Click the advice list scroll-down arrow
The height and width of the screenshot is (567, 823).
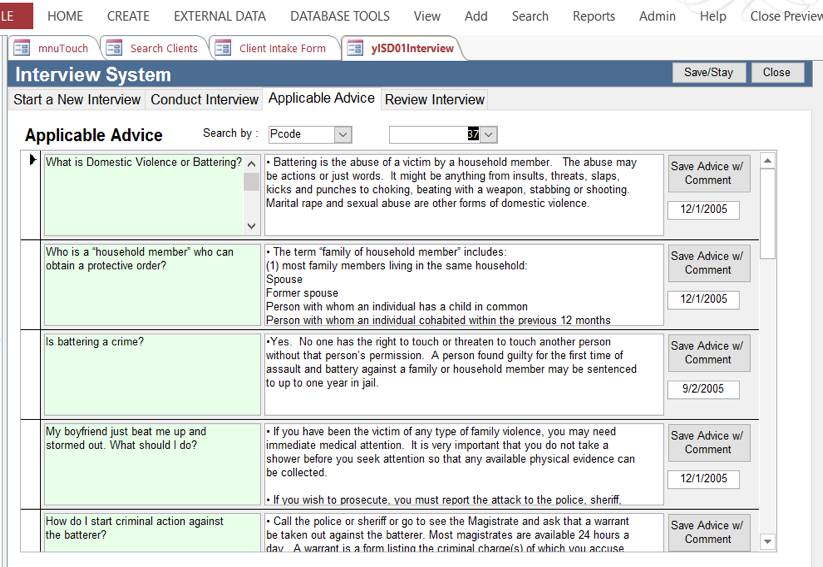click(x=767, y=541)
